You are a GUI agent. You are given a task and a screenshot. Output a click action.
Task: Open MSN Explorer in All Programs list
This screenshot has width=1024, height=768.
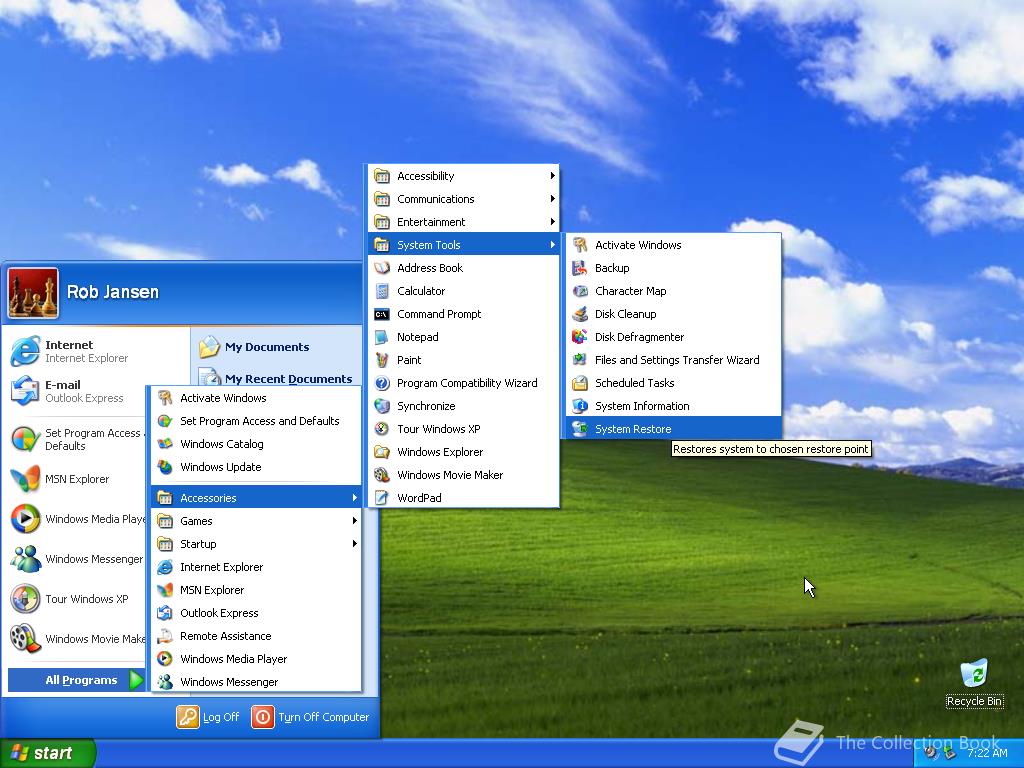click(256, 590)
